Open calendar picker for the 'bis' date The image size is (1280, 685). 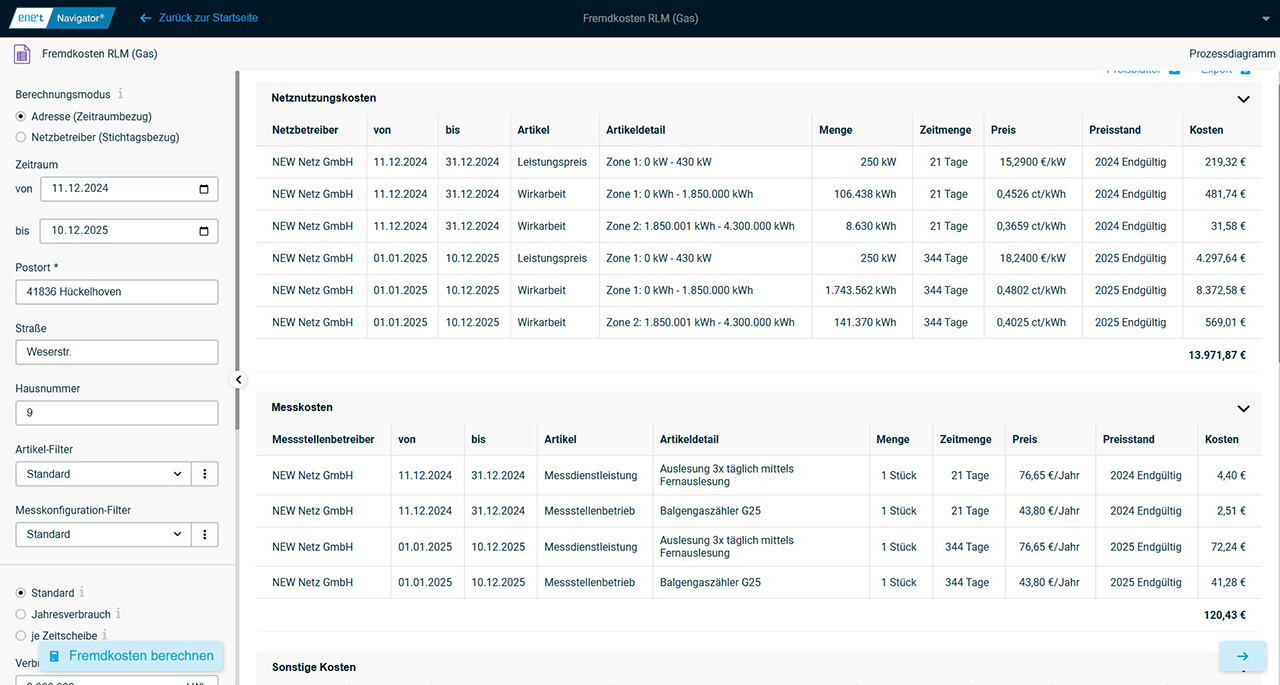tap(204, 231)
